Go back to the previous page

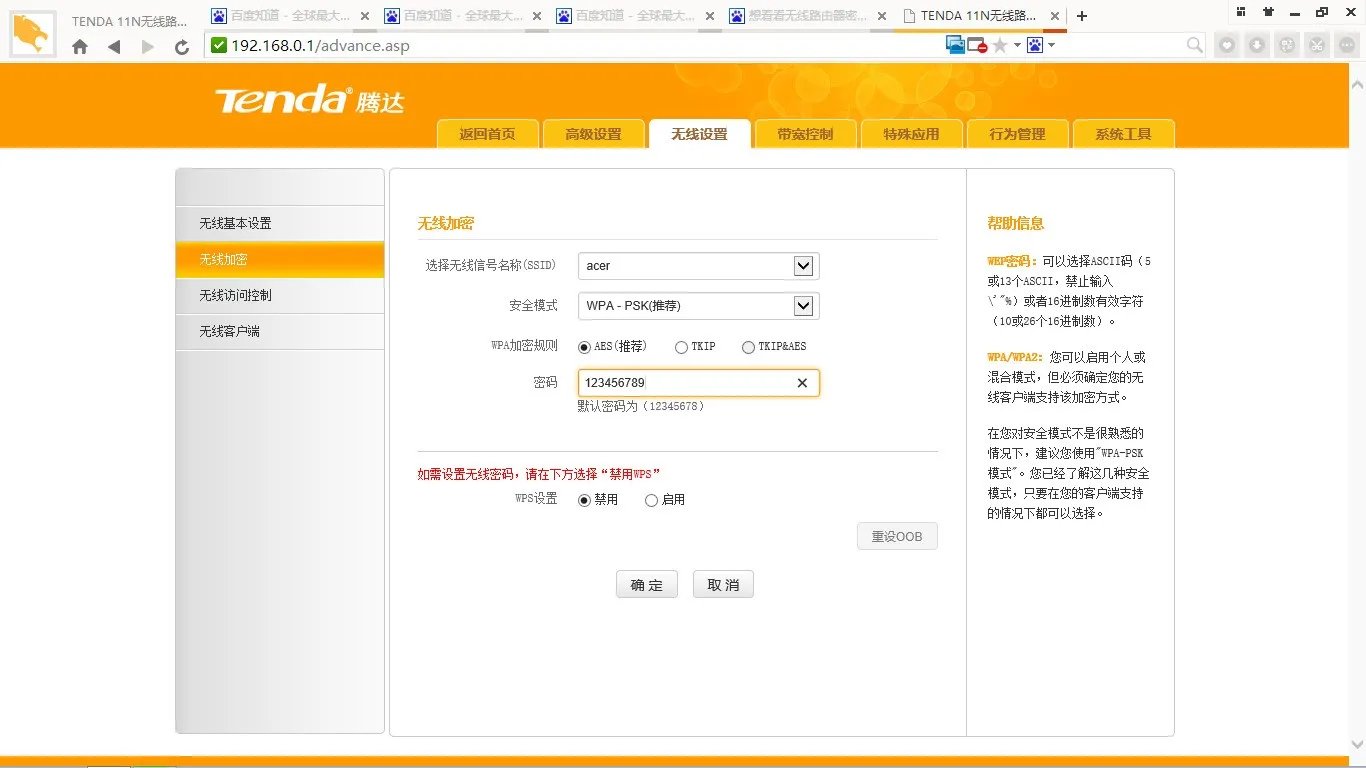coord(114,47)
